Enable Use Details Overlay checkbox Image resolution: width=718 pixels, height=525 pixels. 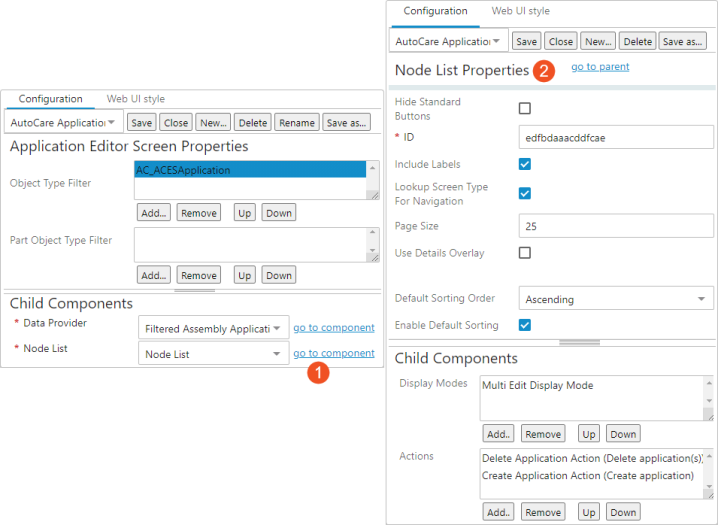click(x=525, y=253)
